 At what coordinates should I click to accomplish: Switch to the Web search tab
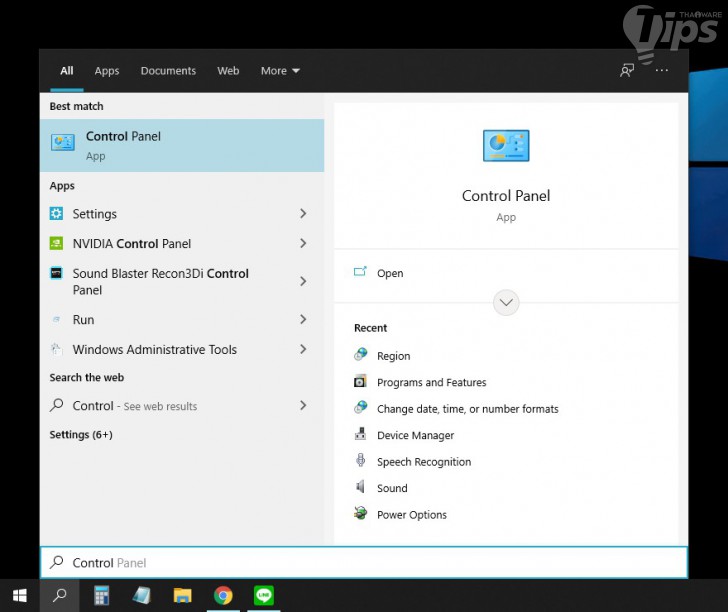point(228,71)
